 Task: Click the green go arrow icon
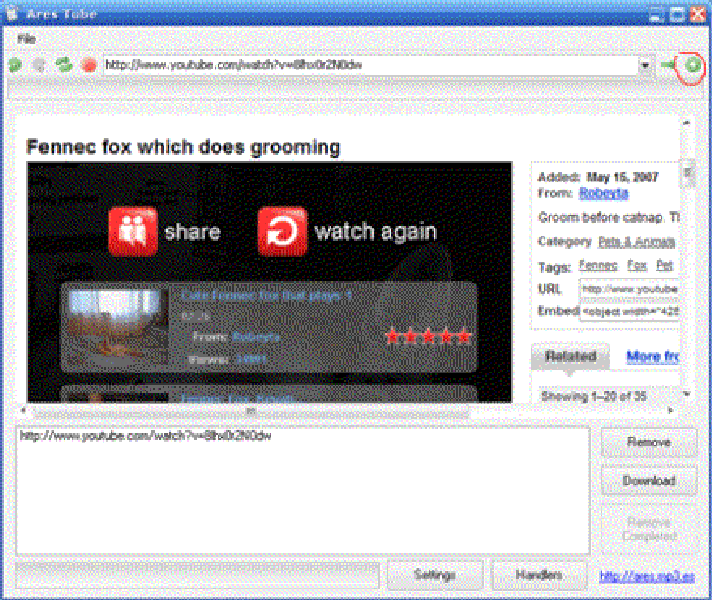click(x=667, y=65)
